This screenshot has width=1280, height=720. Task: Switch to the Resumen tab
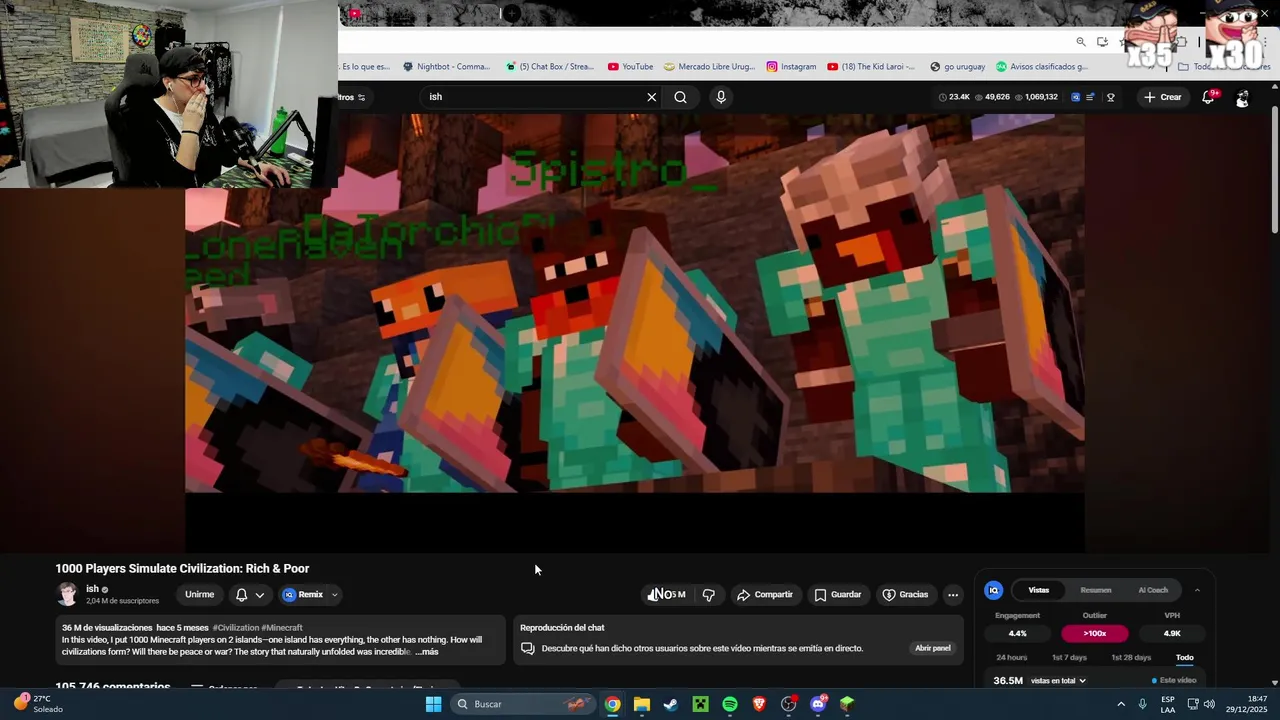1096,590
